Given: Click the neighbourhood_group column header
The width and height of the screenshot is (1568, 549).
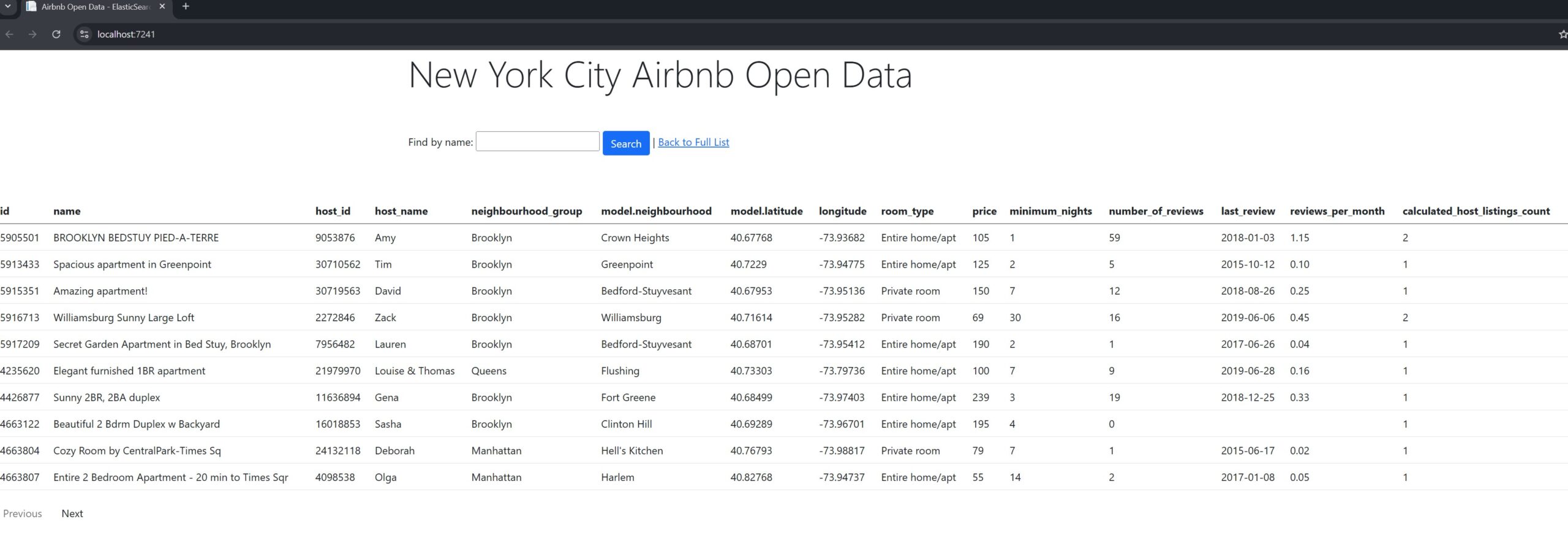Looking at the screenshot, I should click(x=527, y=211).
